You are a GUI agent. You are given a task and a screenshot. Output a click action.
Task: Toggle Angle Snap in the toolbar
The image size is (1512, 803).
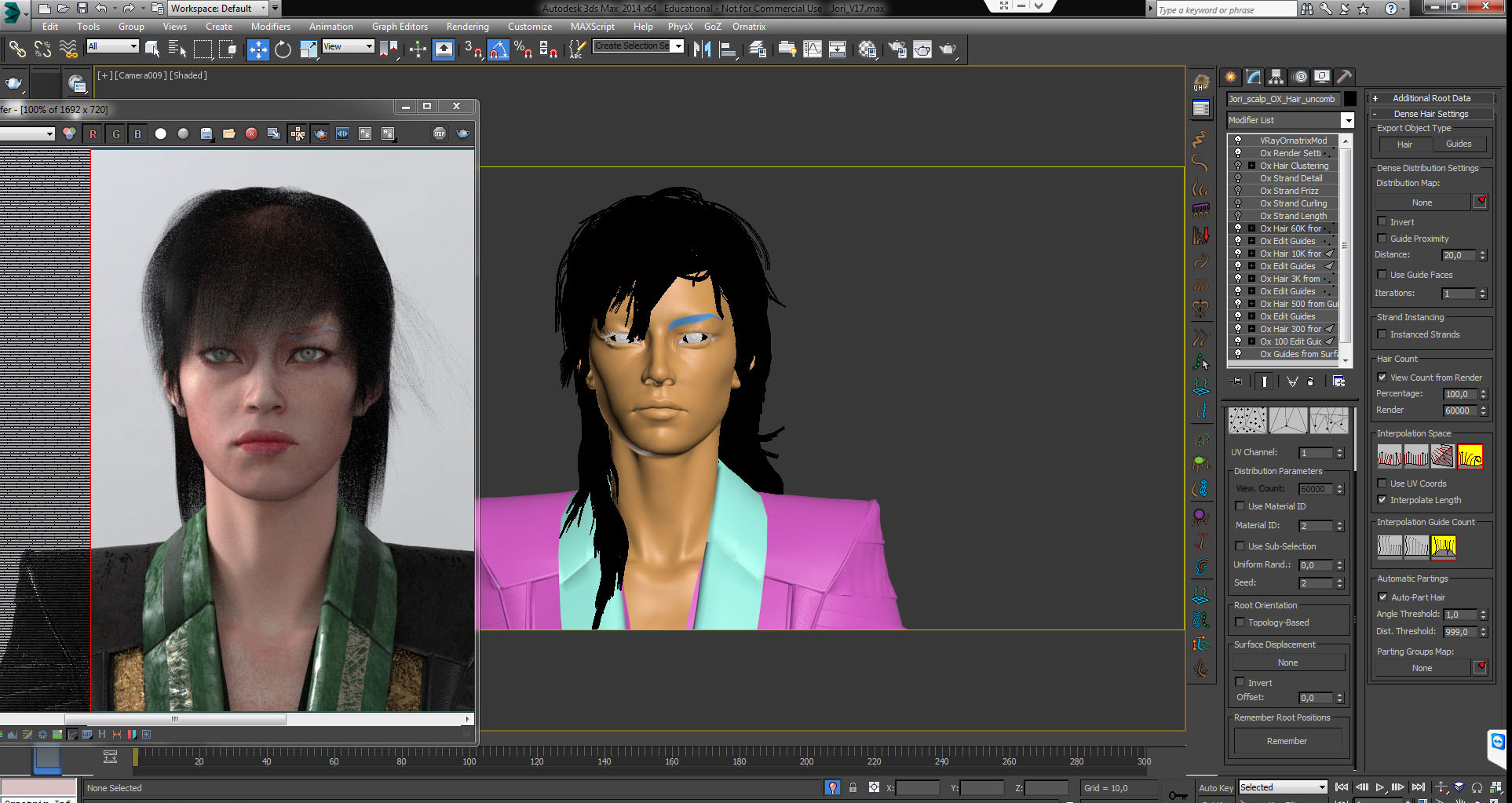pos(499,49)
